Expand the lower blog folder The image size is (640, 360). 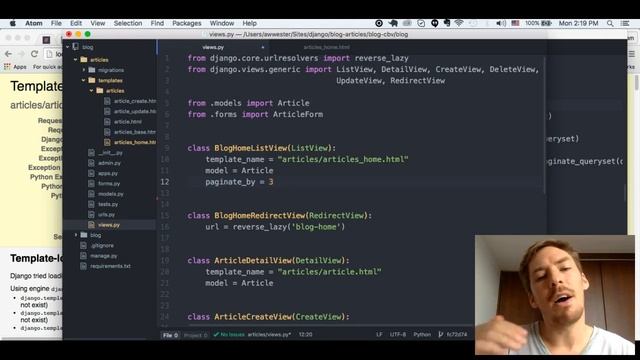[76, 235]
